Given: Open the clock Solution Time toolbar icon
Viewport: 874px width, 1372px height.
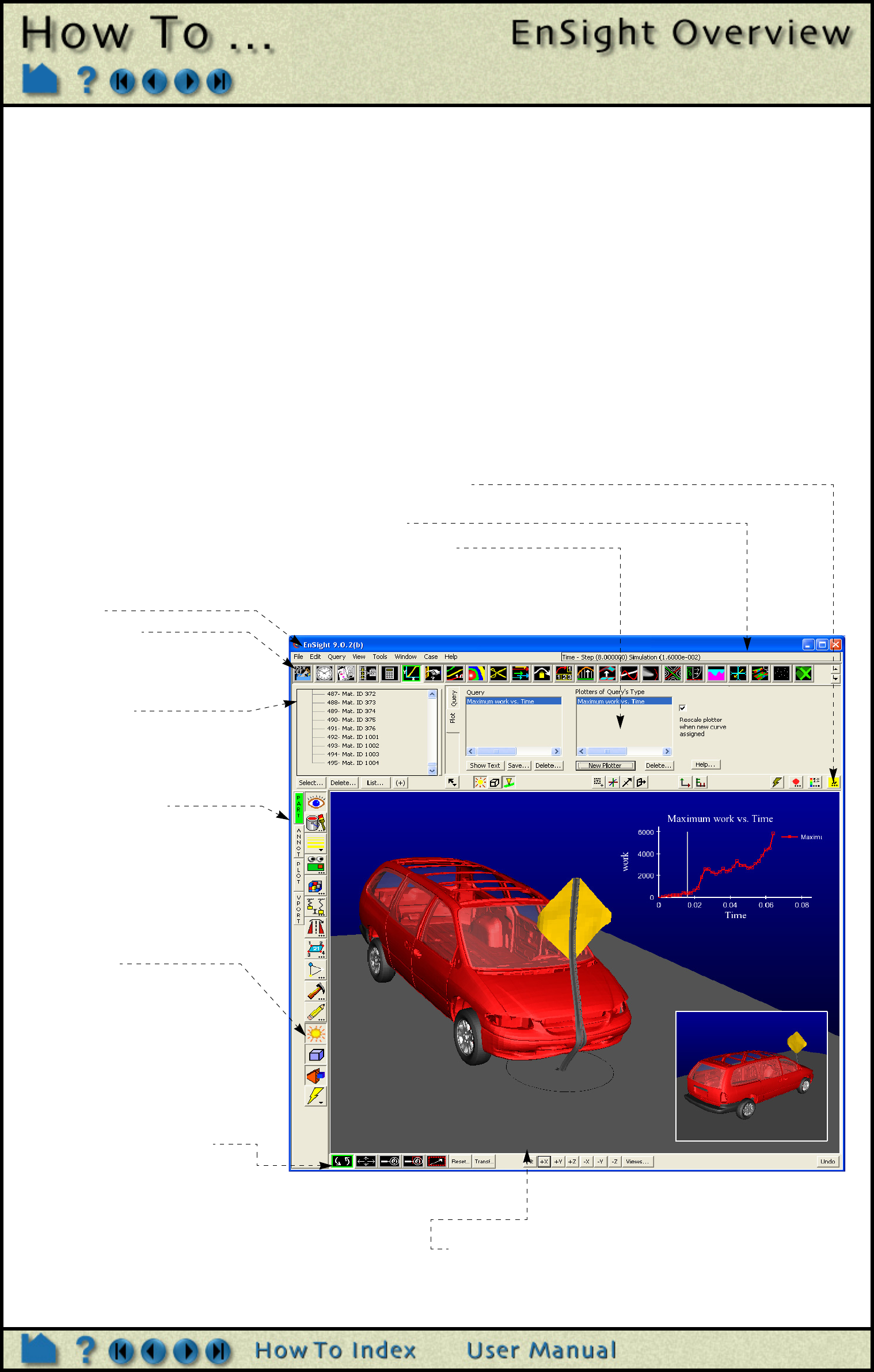Looking at the screenshot, I should [x=324, y=673].
